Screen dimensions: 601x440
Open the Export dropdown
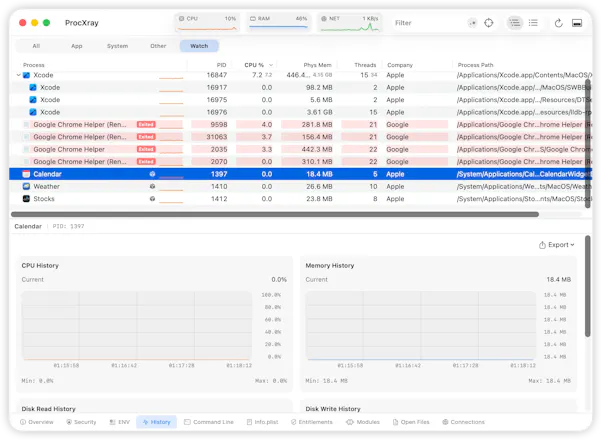(557, 245)
